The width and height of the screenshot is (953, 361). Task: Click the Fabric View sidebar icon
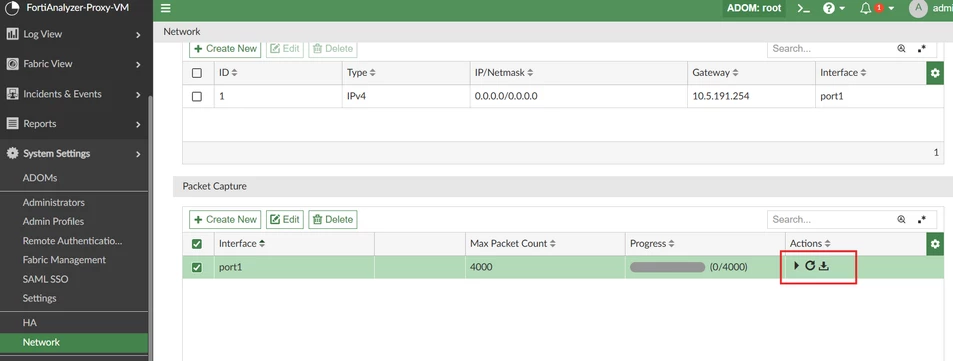point(12,64)
